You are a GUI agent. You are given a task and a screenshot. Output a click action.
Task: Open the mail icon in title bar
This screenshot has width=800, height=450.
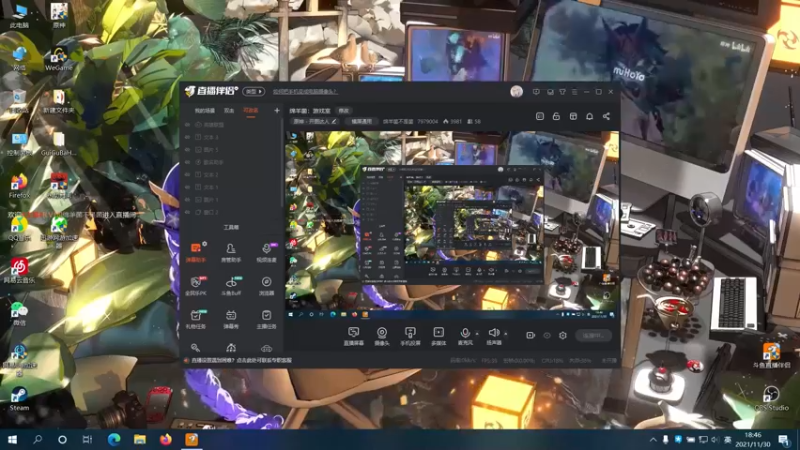click(549, 92)
